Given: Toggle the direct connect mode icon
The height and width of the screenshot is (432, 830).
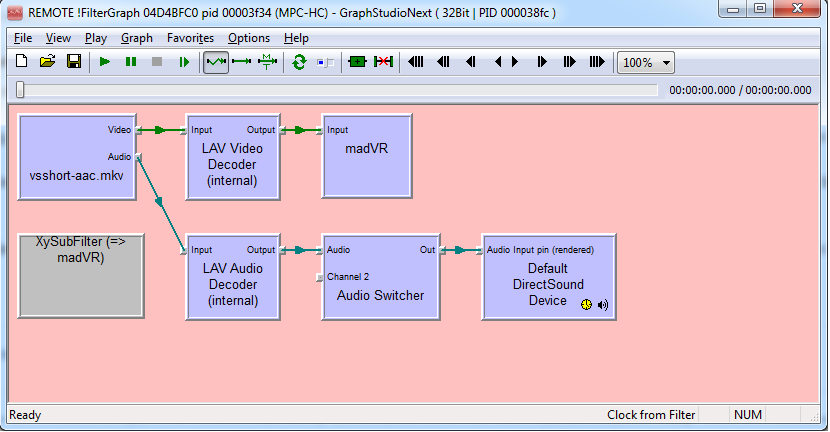Looking at the screenshot, I should [242, 62].
